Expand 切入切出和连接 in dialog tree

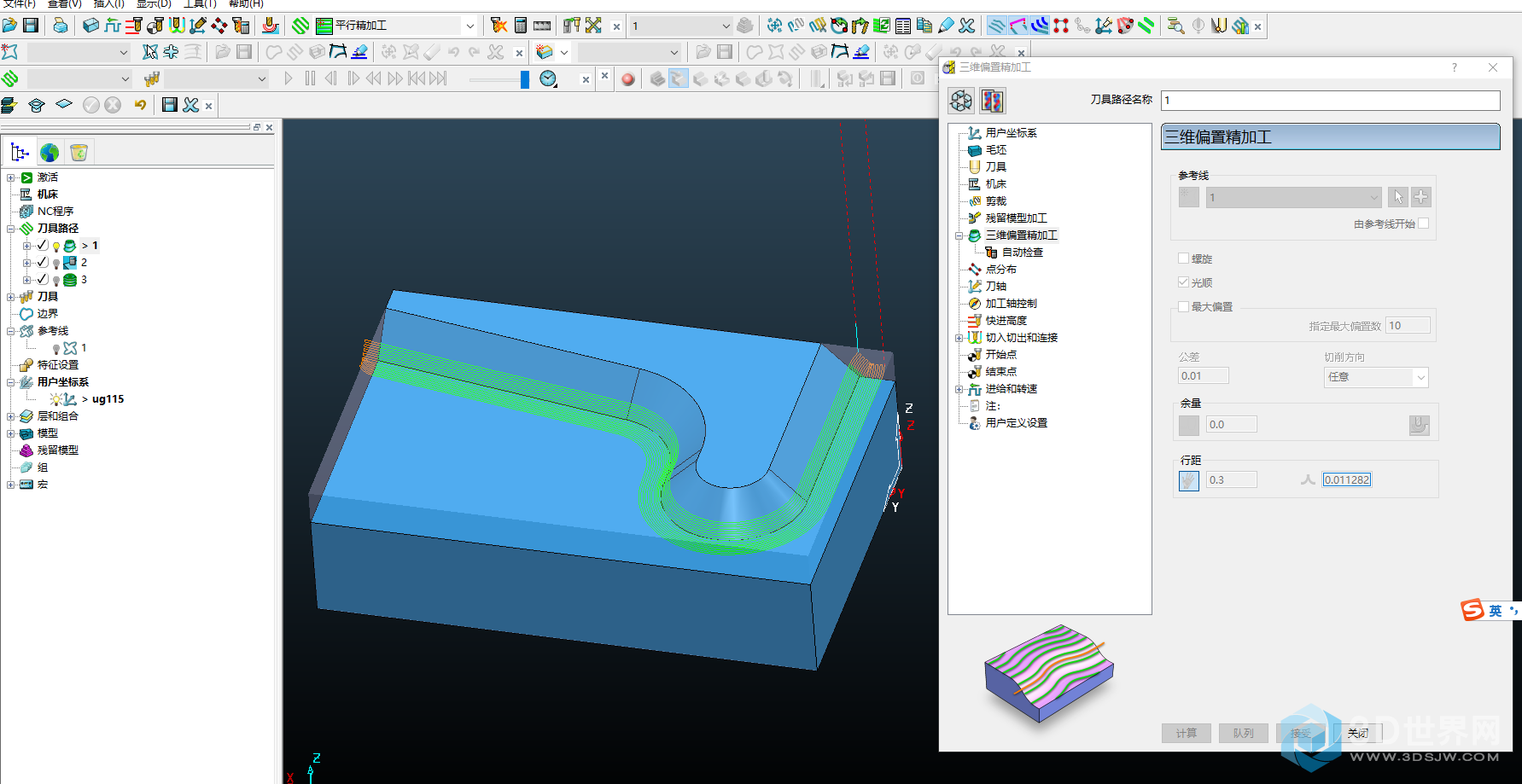pos(959,338)
